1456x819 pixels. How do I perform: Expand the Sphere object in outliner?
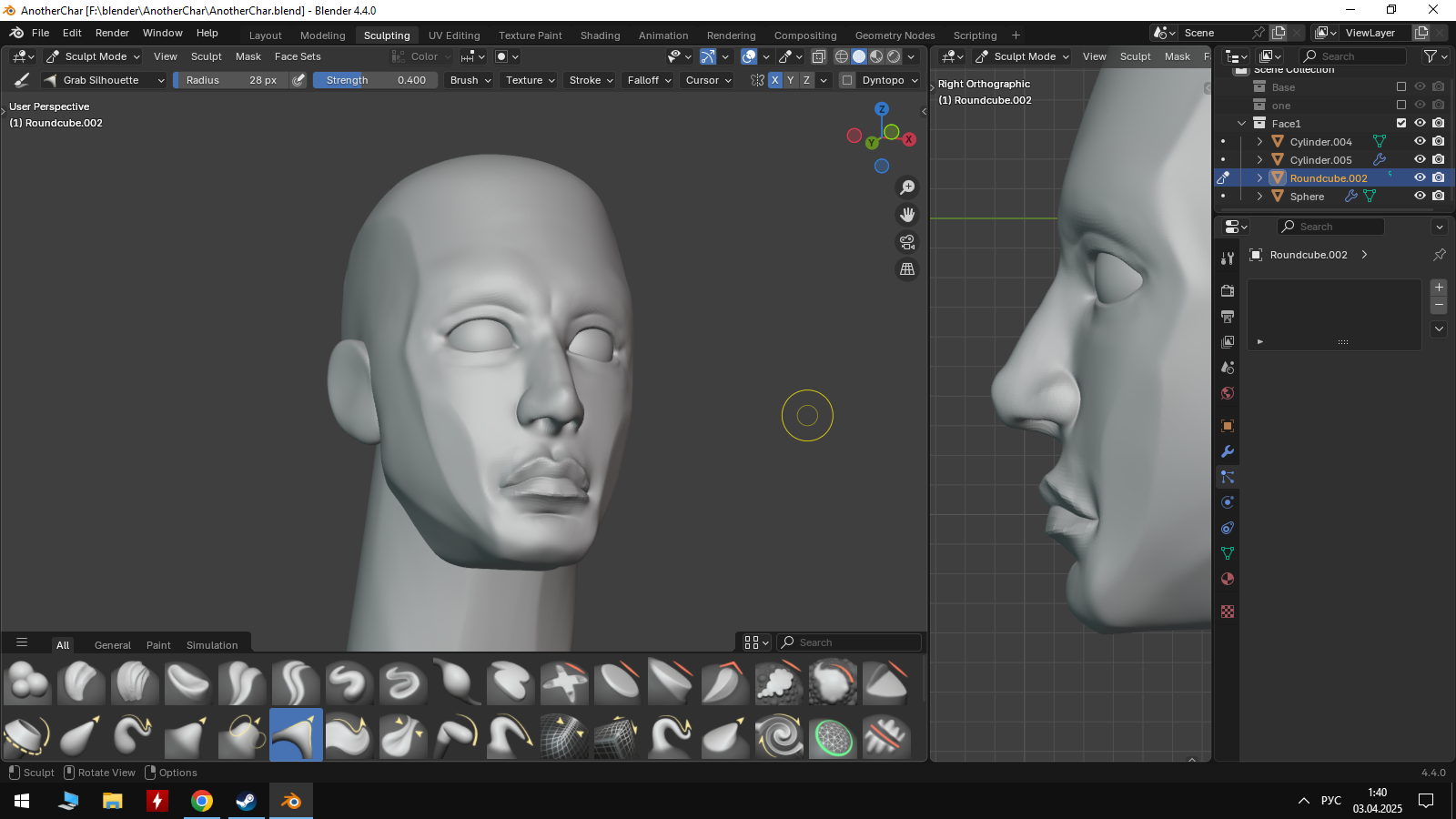tap(1259, 197)
